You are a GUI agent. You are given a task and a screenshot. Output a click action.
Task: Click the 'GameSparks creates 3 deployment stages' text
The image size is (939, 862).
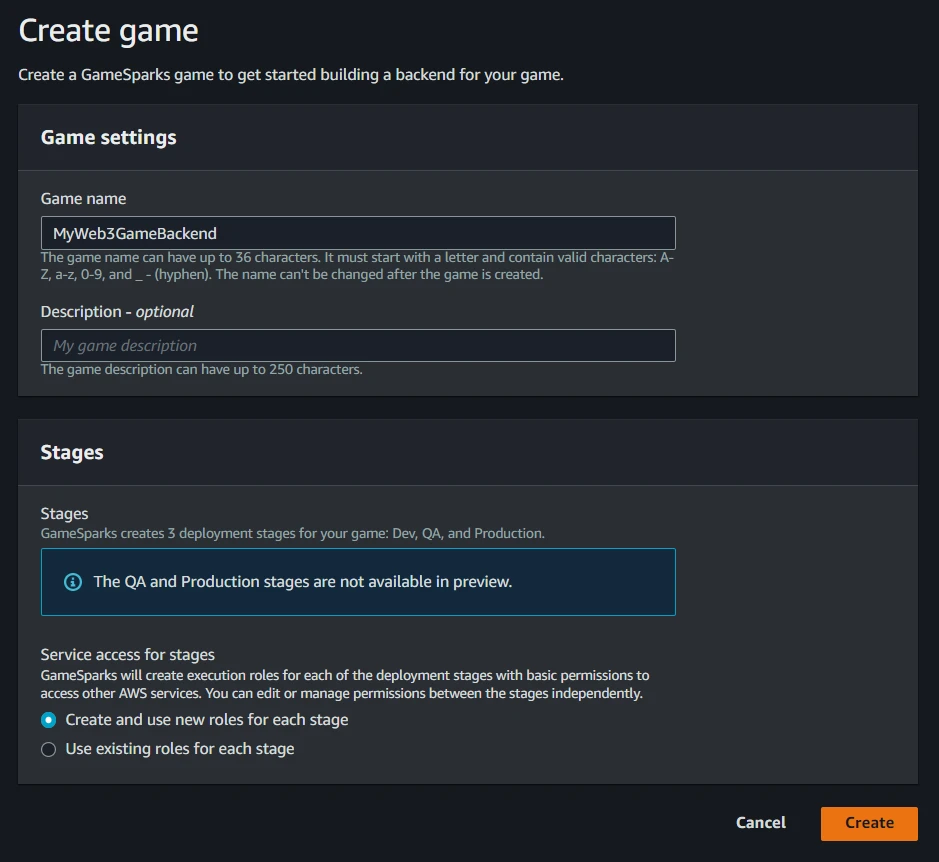coord(292,534)
